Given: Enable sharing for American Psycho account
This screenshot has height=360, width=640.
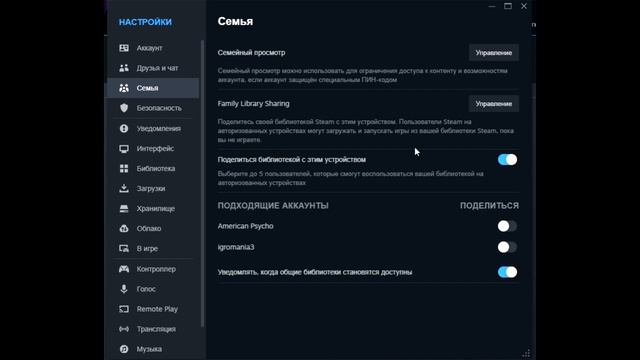Looking at the screenshot, I should [507, 226].
